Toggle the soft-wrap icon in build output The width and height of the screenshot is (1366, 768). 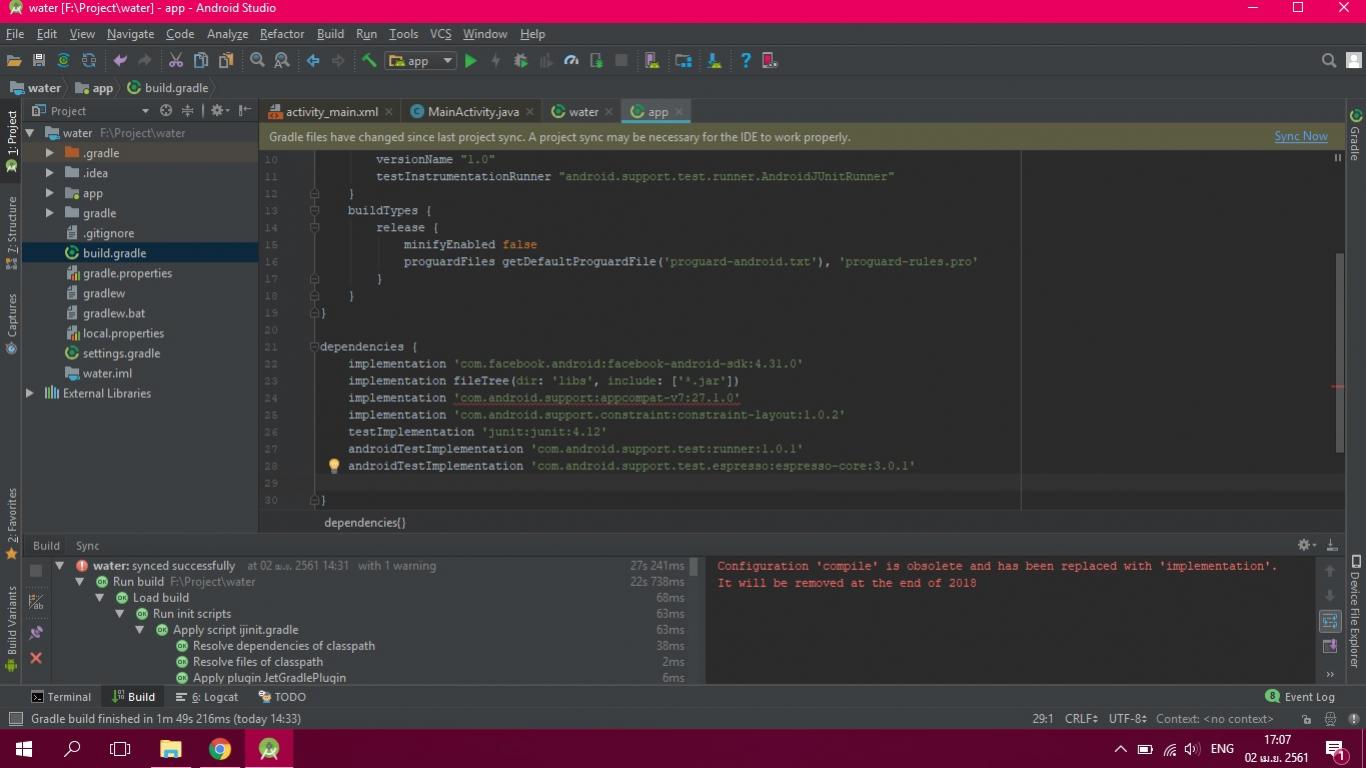1330,621
